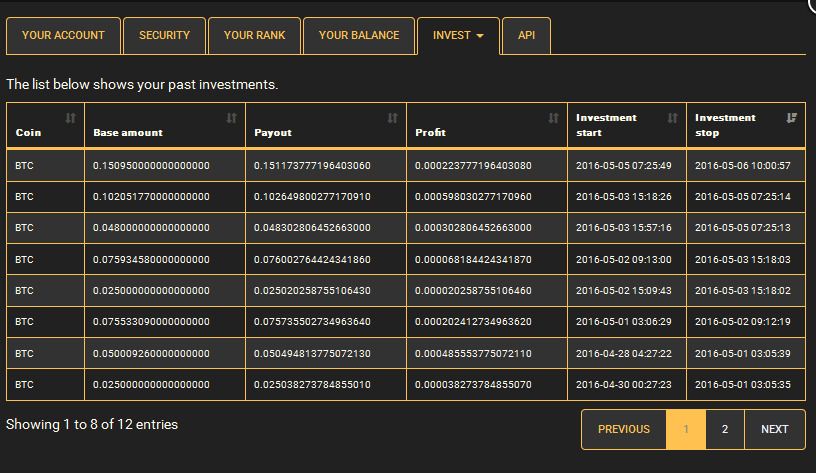Image resolution: width=816 pixels, height=473 pixels.
Task: Select current page 1 button
Action: (686, 429)
